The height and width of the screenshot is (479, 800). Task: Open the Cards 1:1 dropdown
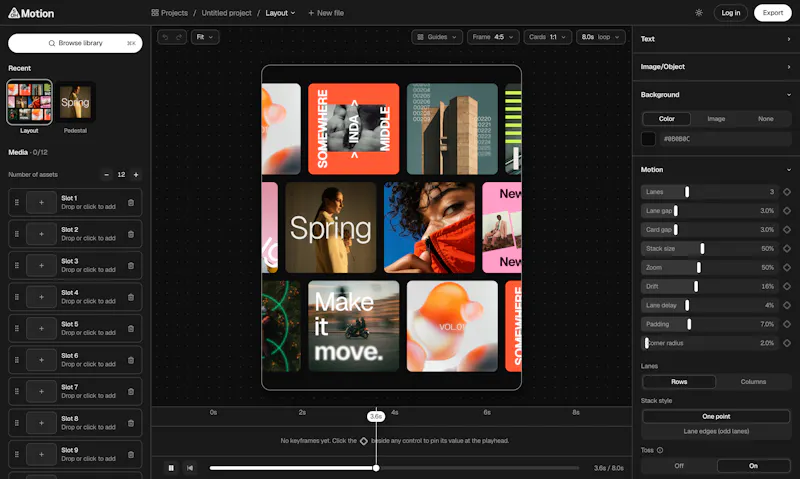pyautogui.click(x=547, y=37)
